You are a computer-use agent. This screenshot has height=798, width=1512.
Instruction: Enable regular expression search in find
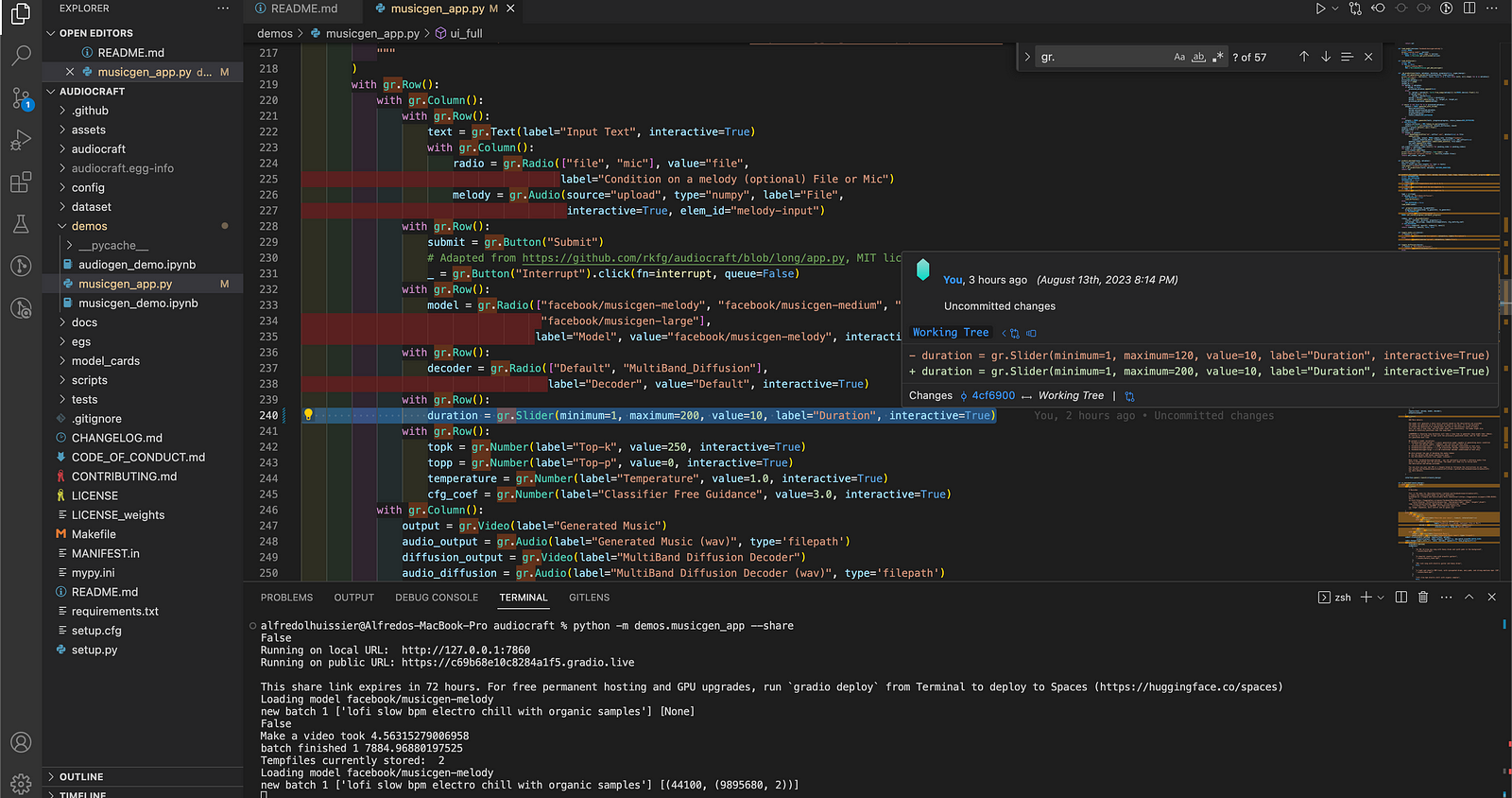(x=1217, y=57)
